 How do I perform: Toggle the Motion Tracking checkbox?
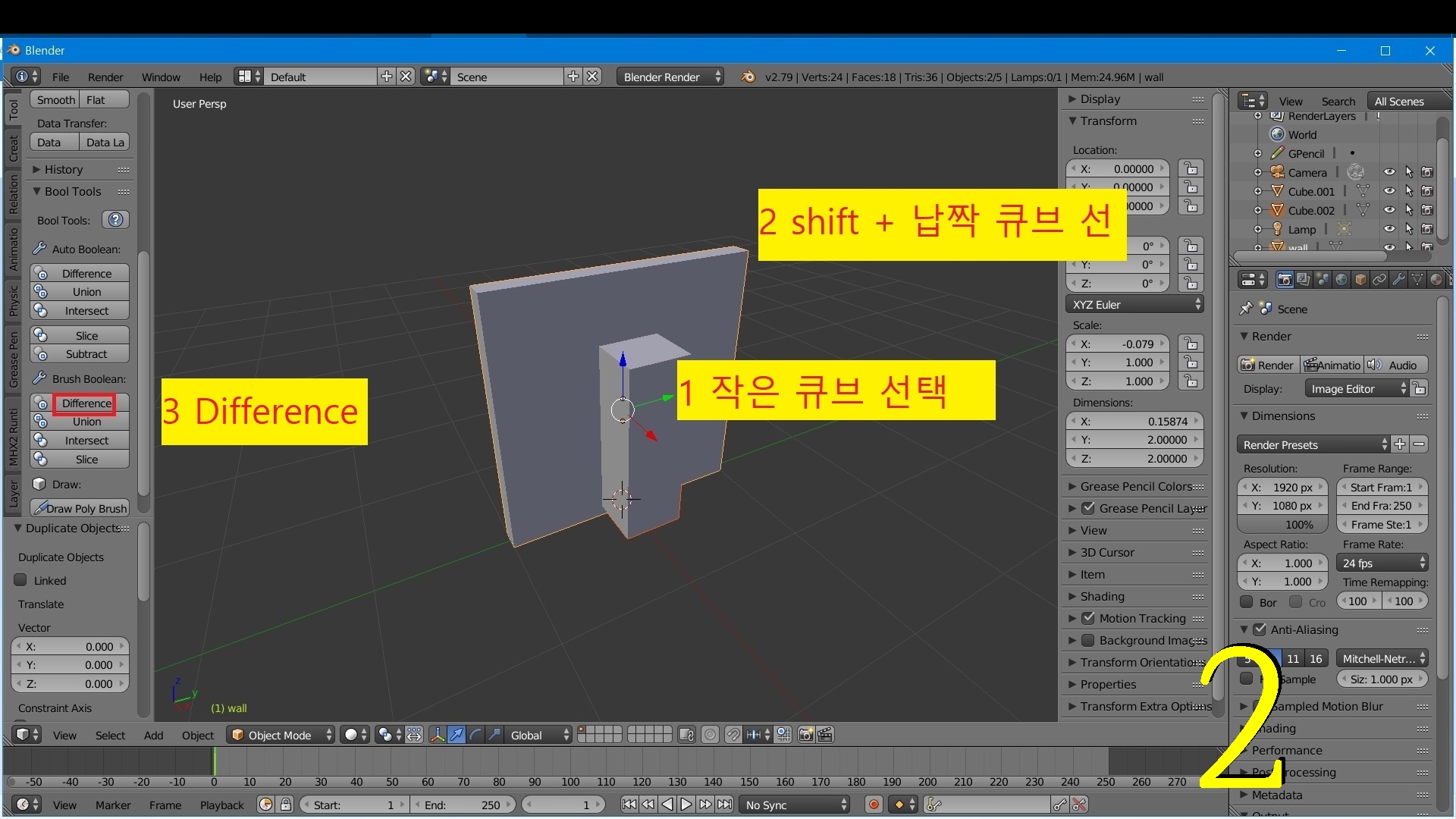point(1088,618)
